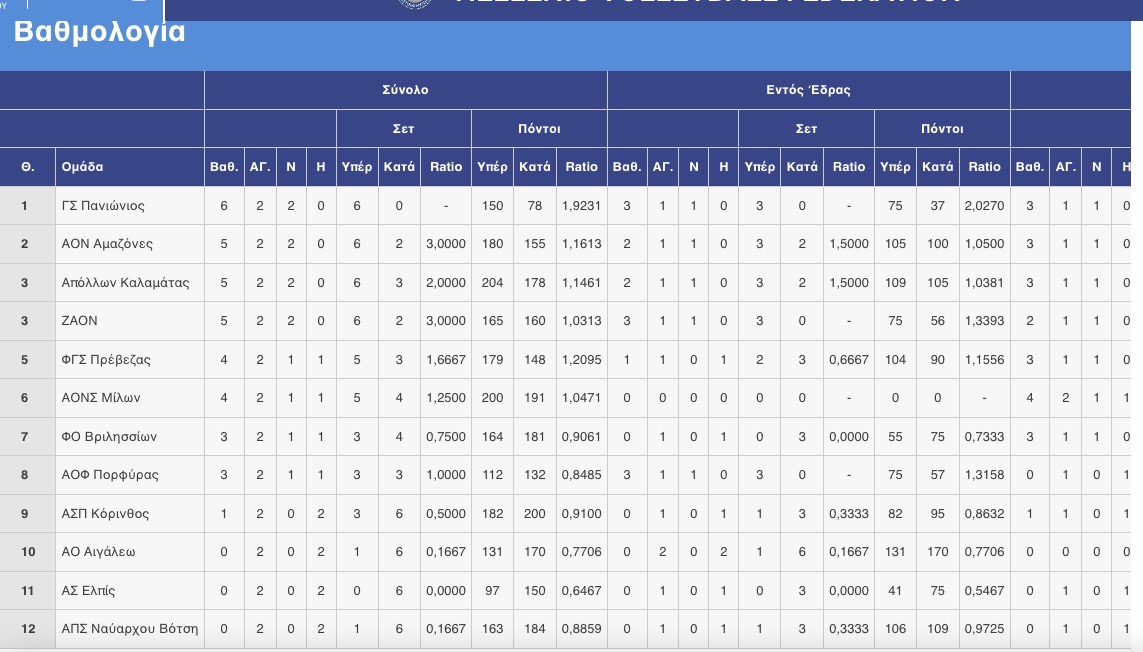This screenshot has height=652, width=1143.
Task: Select the Εντός Έδρας column group header
Action: (808, 90)
